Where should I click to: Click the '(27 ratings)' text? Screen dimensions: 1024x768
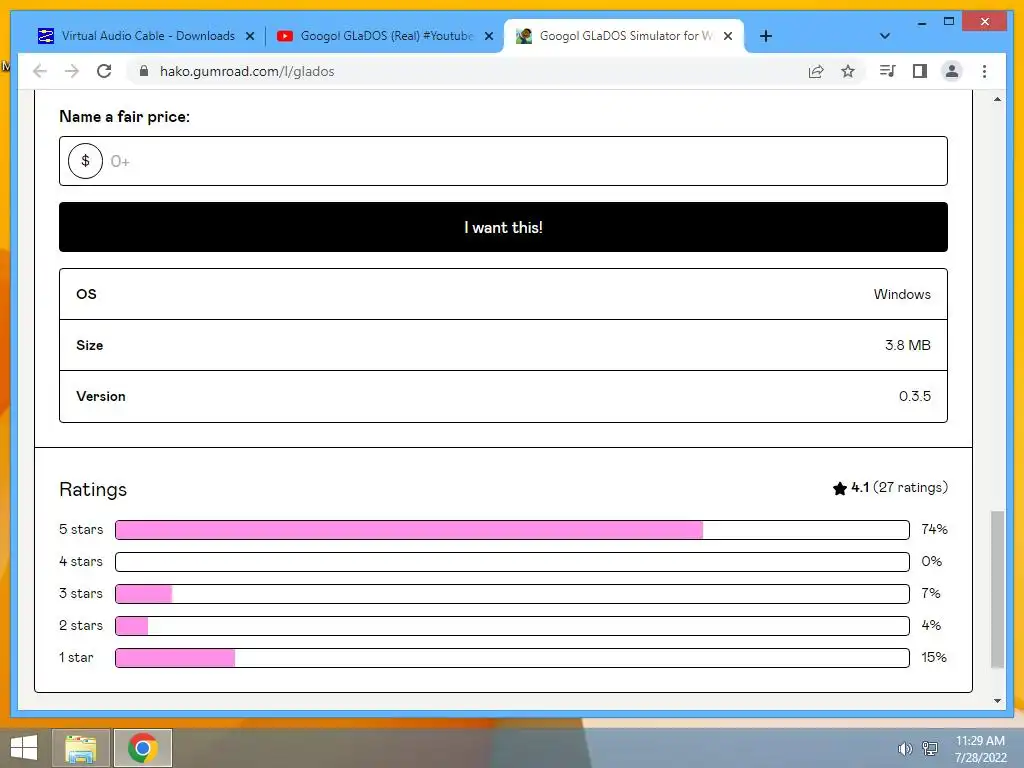pos(910,487)
